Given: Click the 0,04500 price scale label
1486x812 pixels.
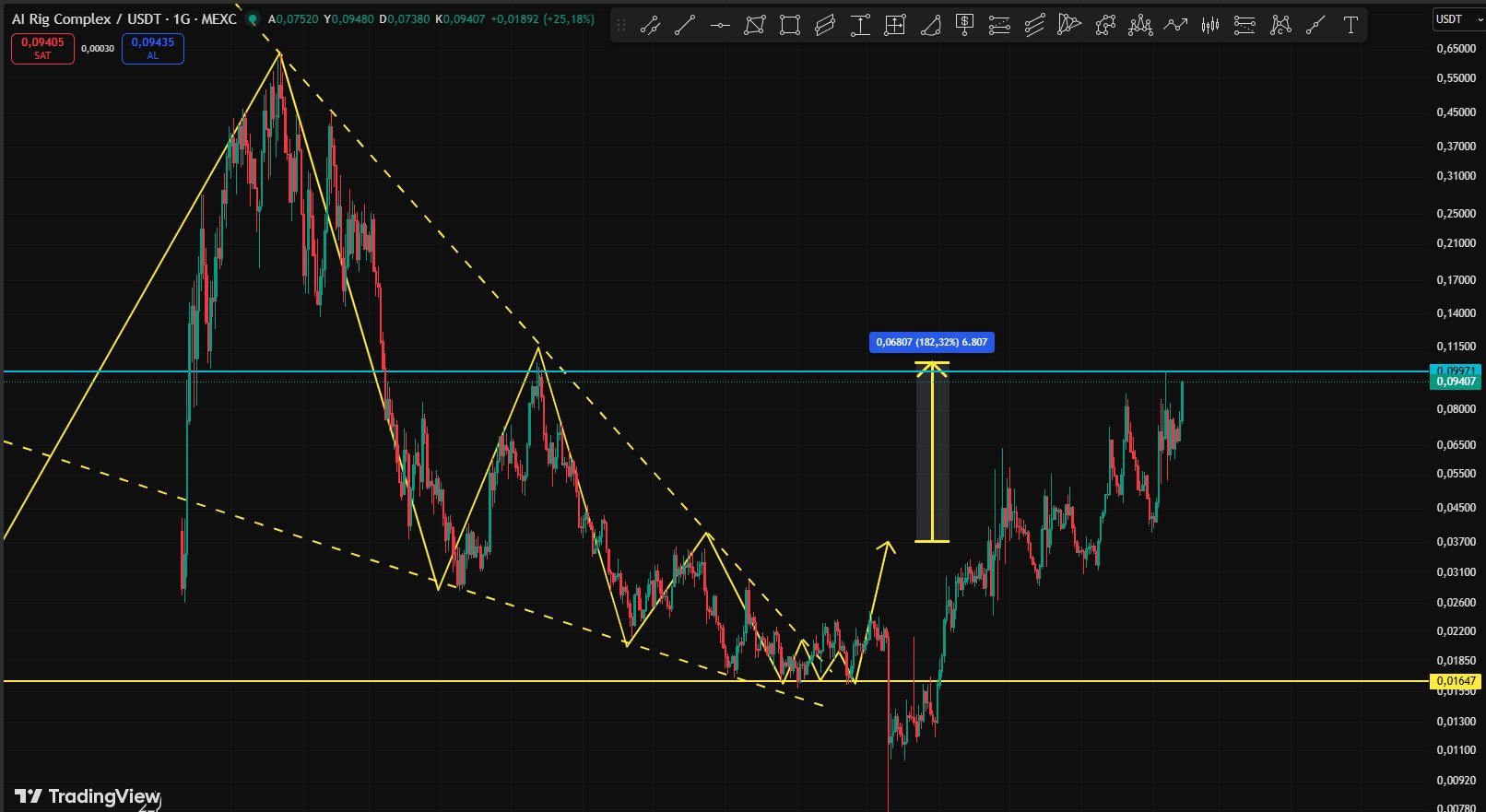Looking at the screenshot, I should tap(1456, 508).
